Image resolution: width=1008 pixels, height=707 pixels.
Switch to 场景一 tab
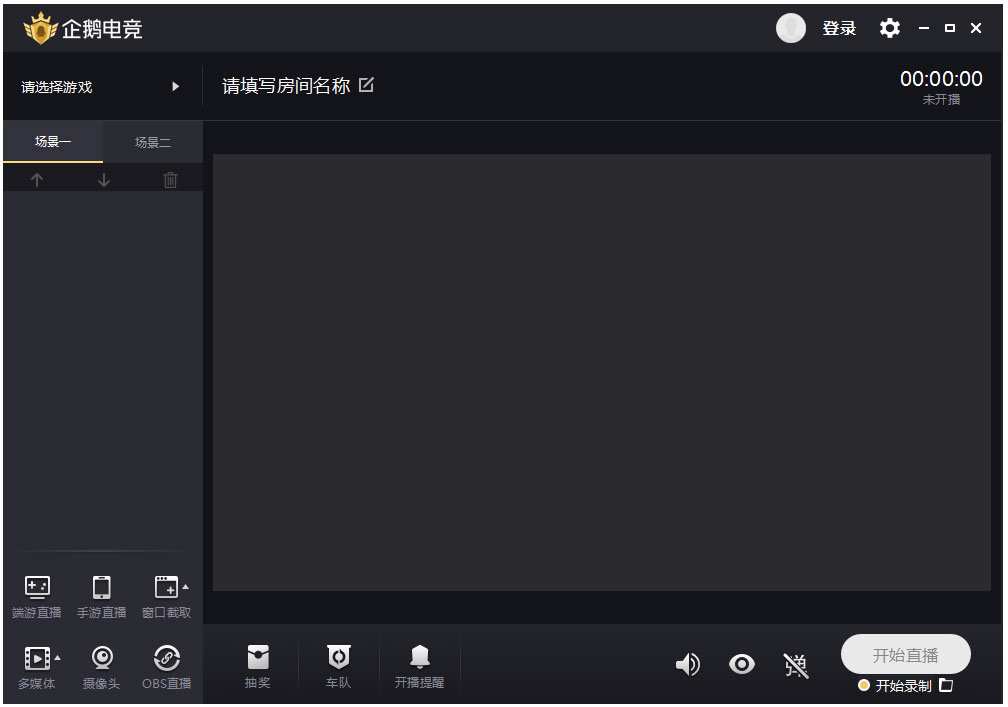tap(53, 141)
